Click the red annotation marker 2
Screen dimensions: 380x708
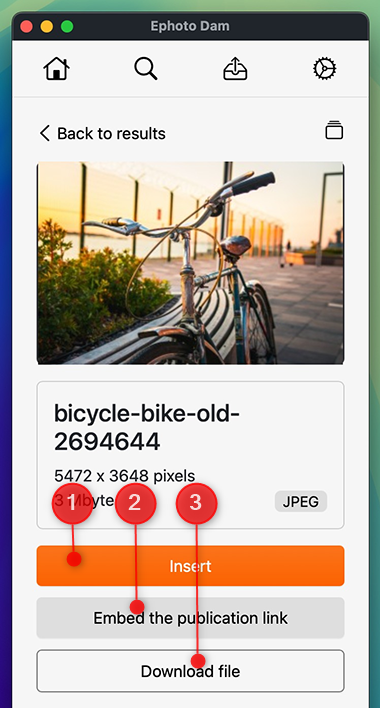point(135,503)
